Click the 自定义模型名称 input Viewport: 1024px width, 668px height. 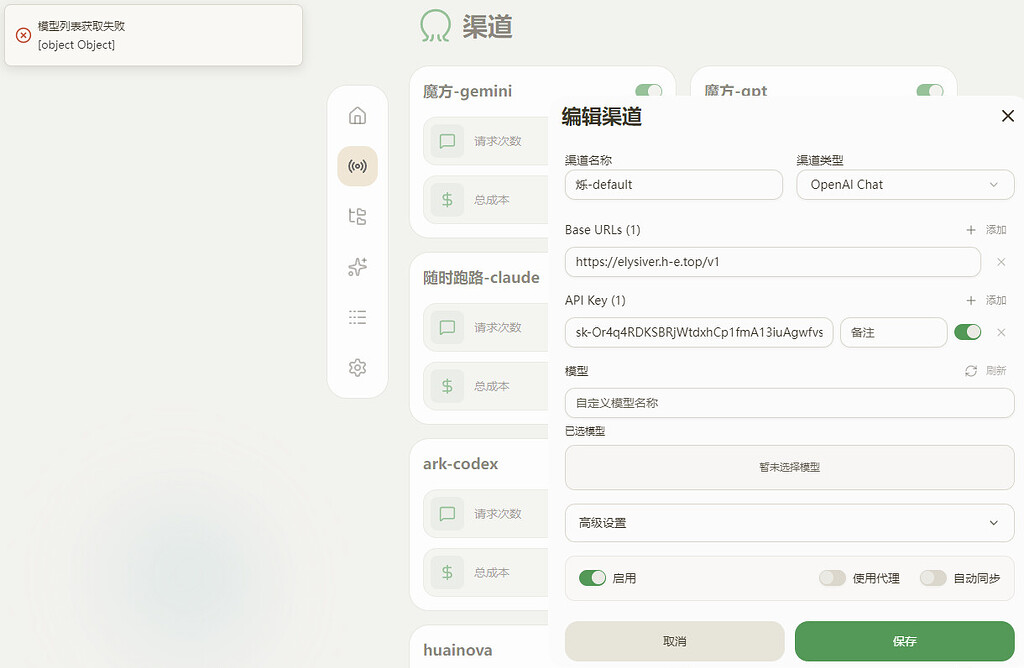coord(790,403)
